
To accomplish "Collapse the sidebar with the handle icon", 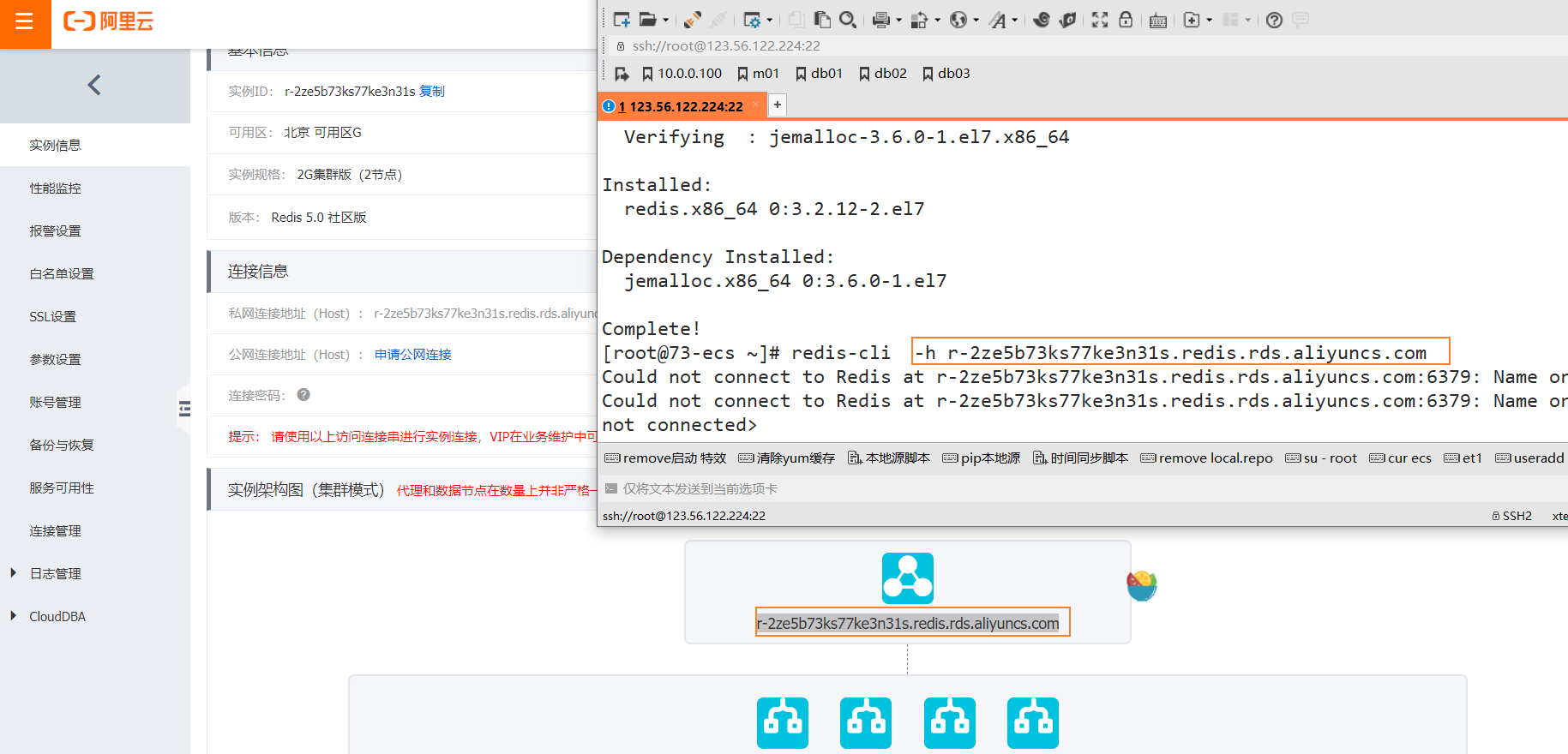I will 184,409.
